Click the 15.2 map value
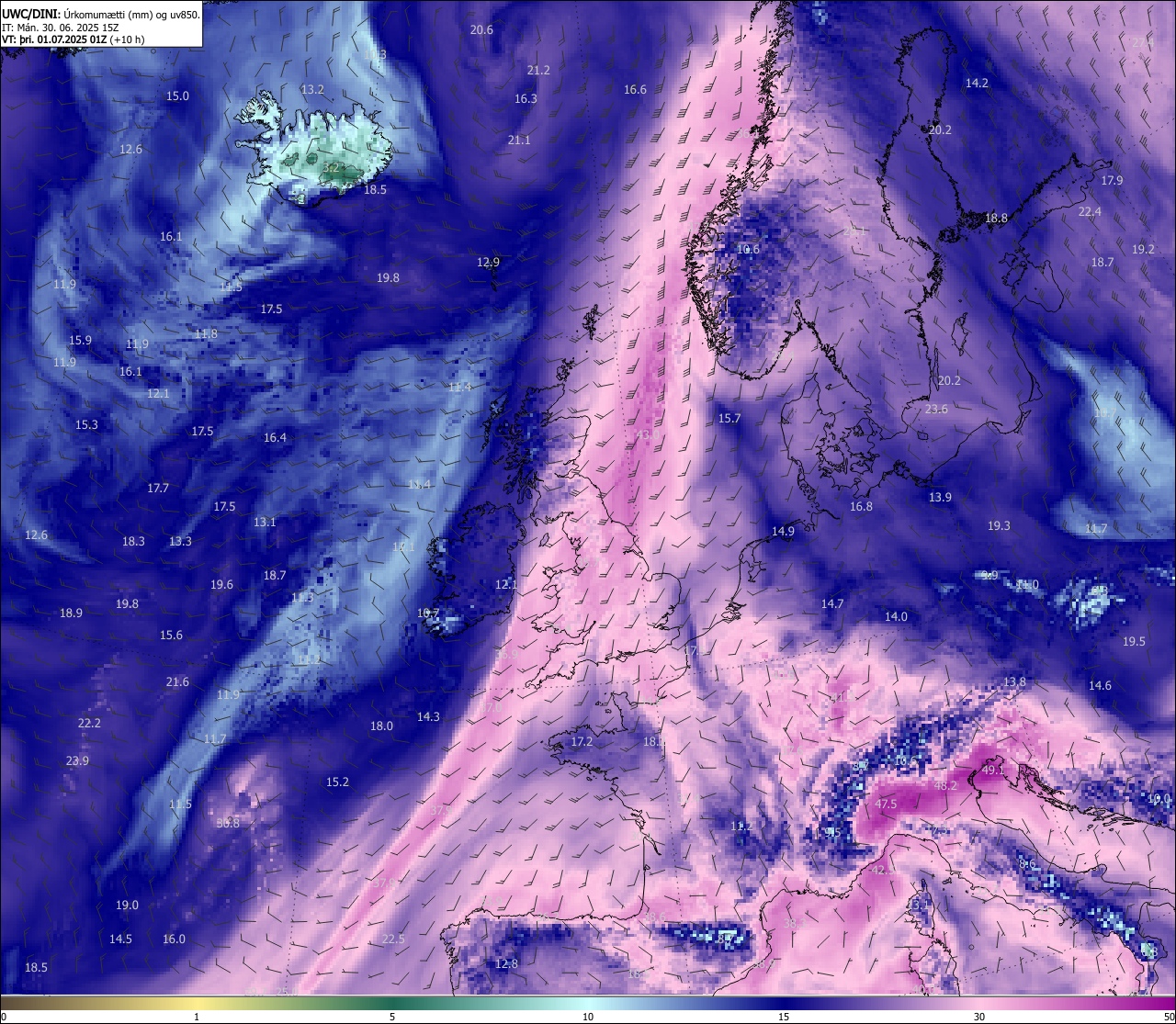Image resolution: width=1176 pixels, height=1024 pixels. coord(337,782)
